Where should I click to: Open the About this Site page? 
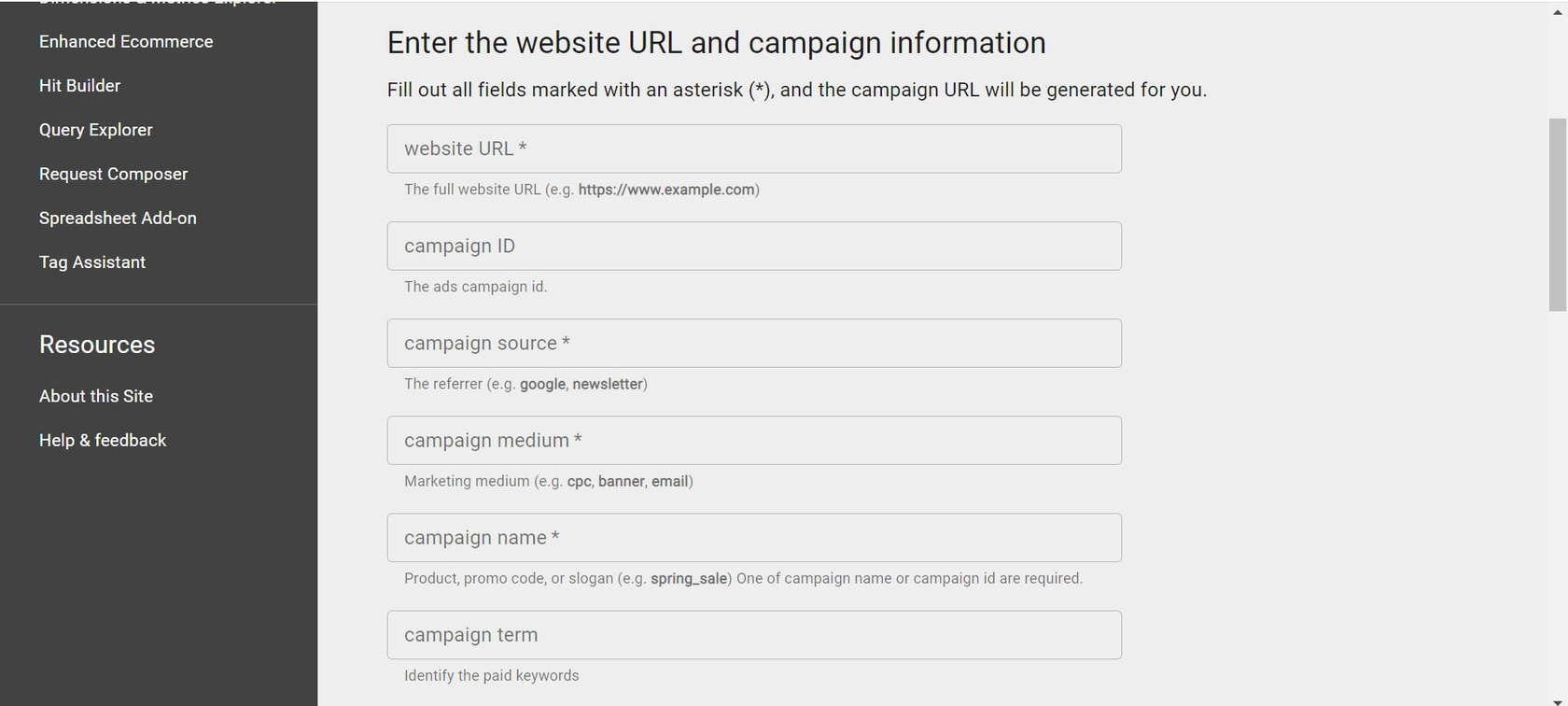tap(96, 396)
